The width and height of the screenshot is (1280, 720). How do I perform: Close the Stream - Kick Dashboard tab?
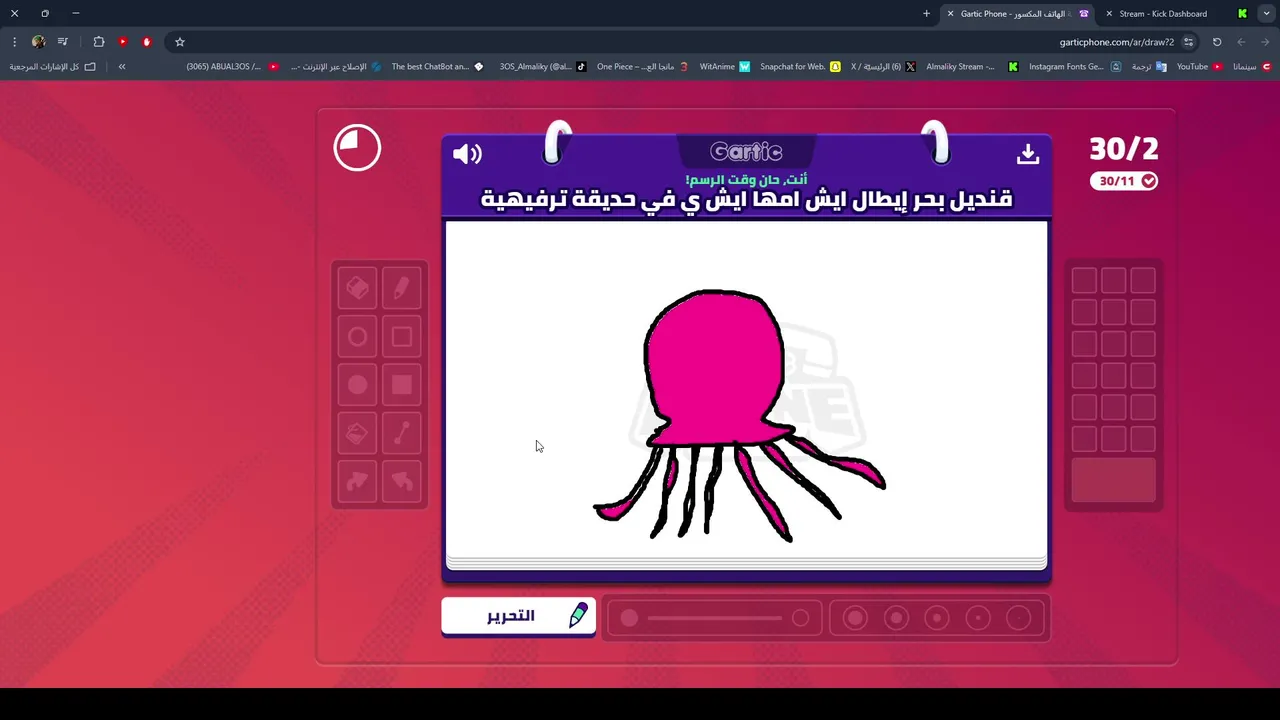pos(1109,14)
